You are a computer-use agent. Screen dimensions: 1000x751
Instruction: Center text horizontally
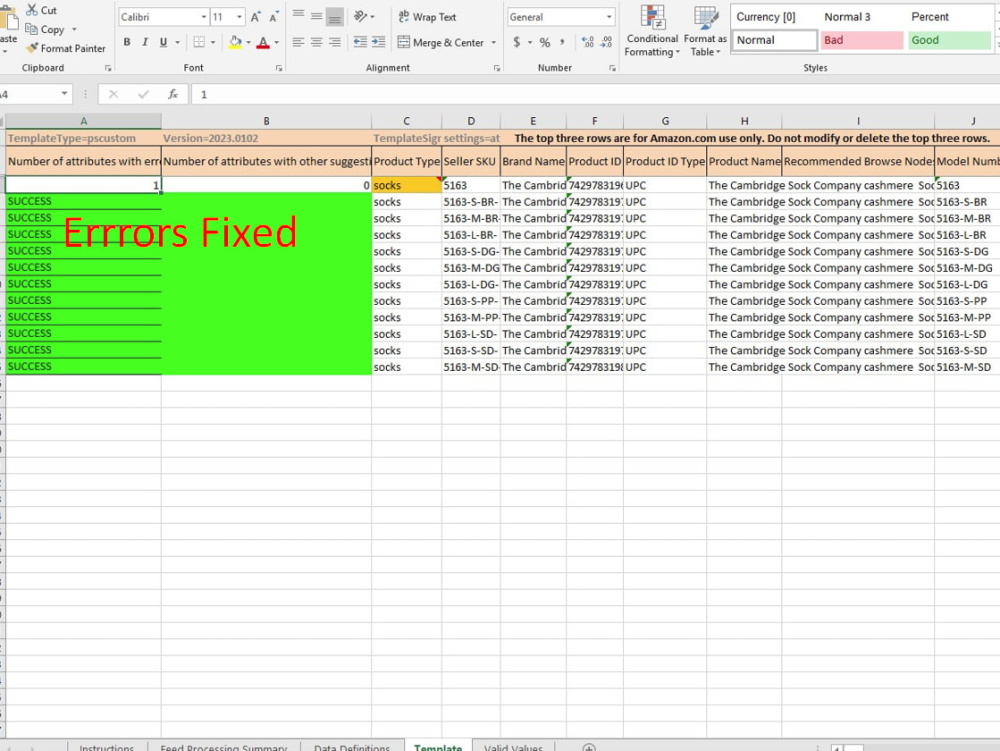316,42
